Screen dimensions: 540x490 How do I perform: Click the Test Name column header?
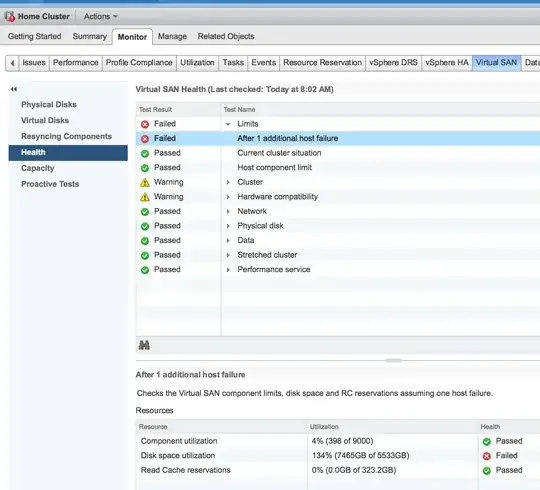[381, 110]
